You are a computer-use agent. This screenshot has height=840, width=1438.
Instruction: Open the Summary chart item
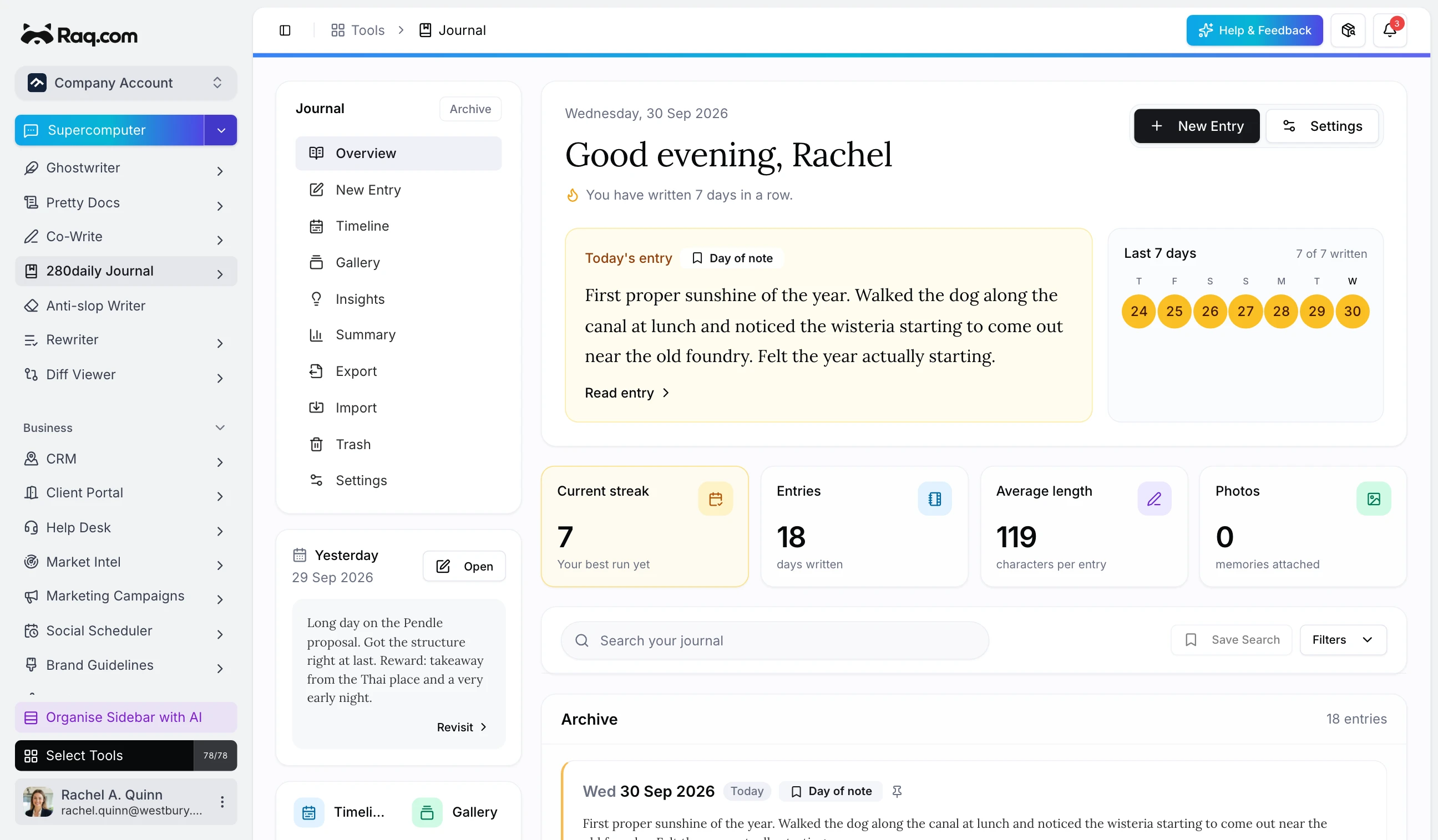coord(398,335)
